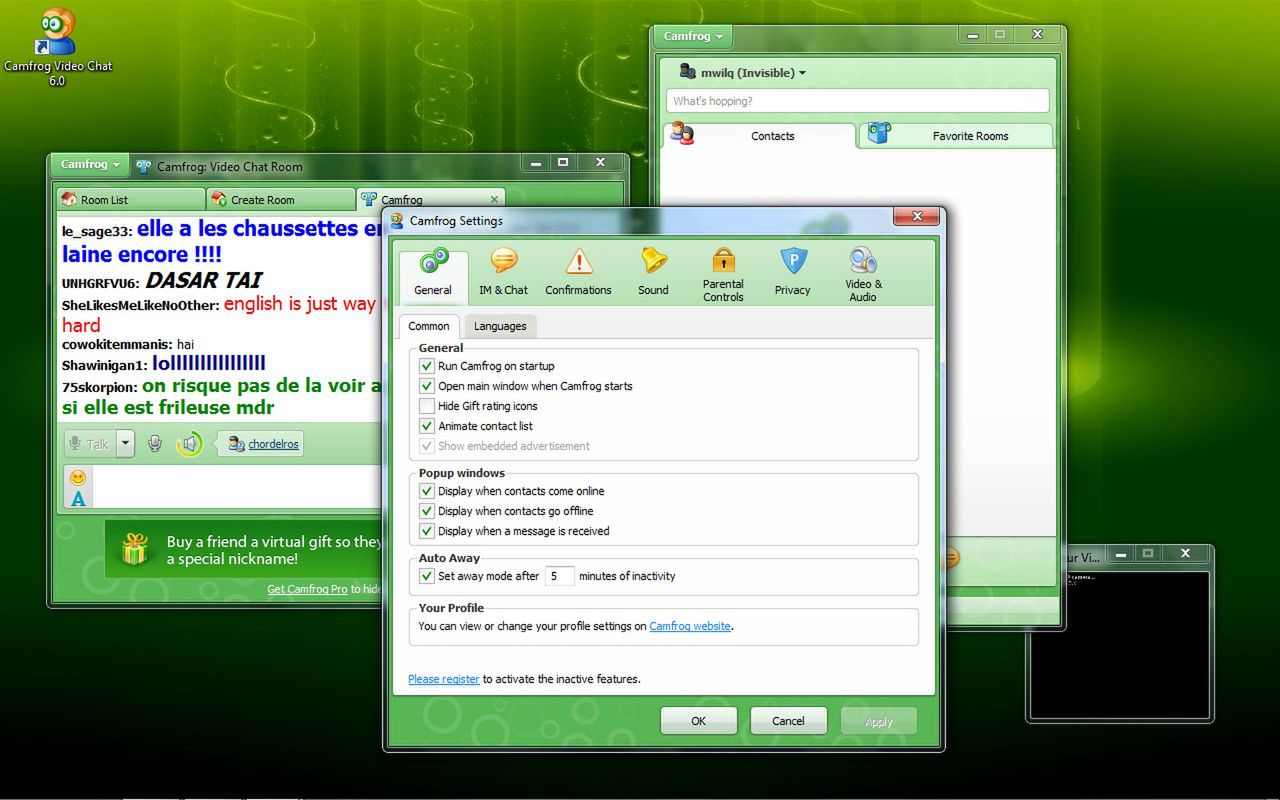Toggle Animate contact list checkbox
1280x800 pixels.
[x=427, y=426]
